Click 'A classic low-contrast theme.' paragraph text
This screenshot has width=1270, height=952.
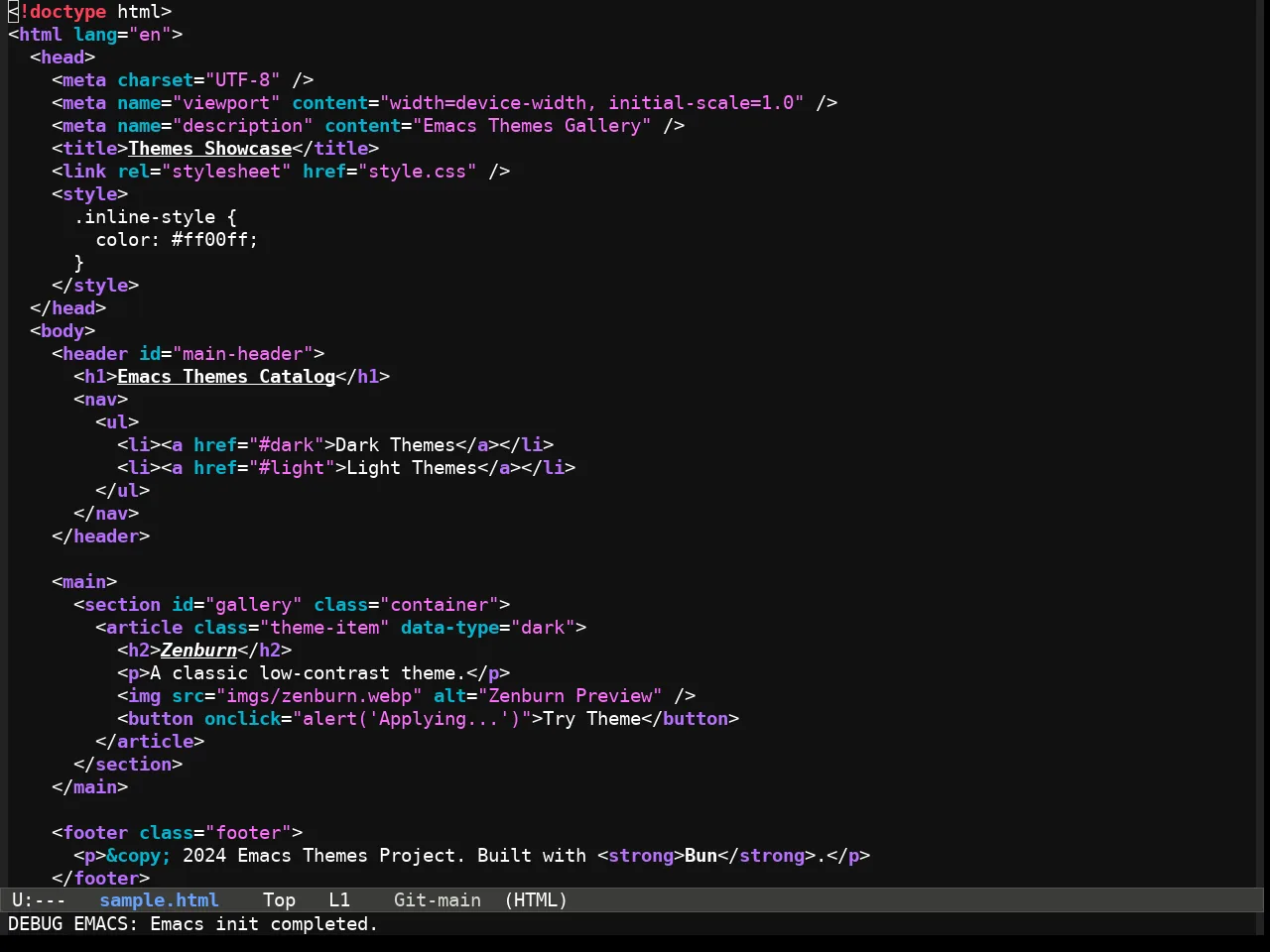309,673
